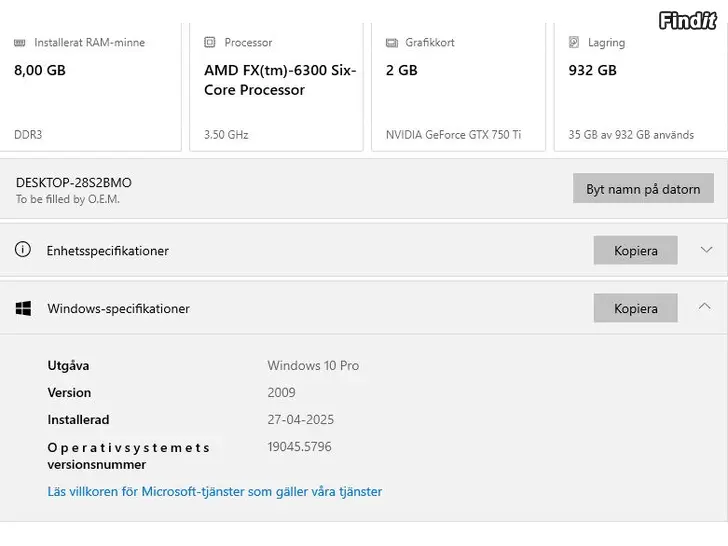Click the Processor chip icon
728x546 pixels.
point(210,42)
